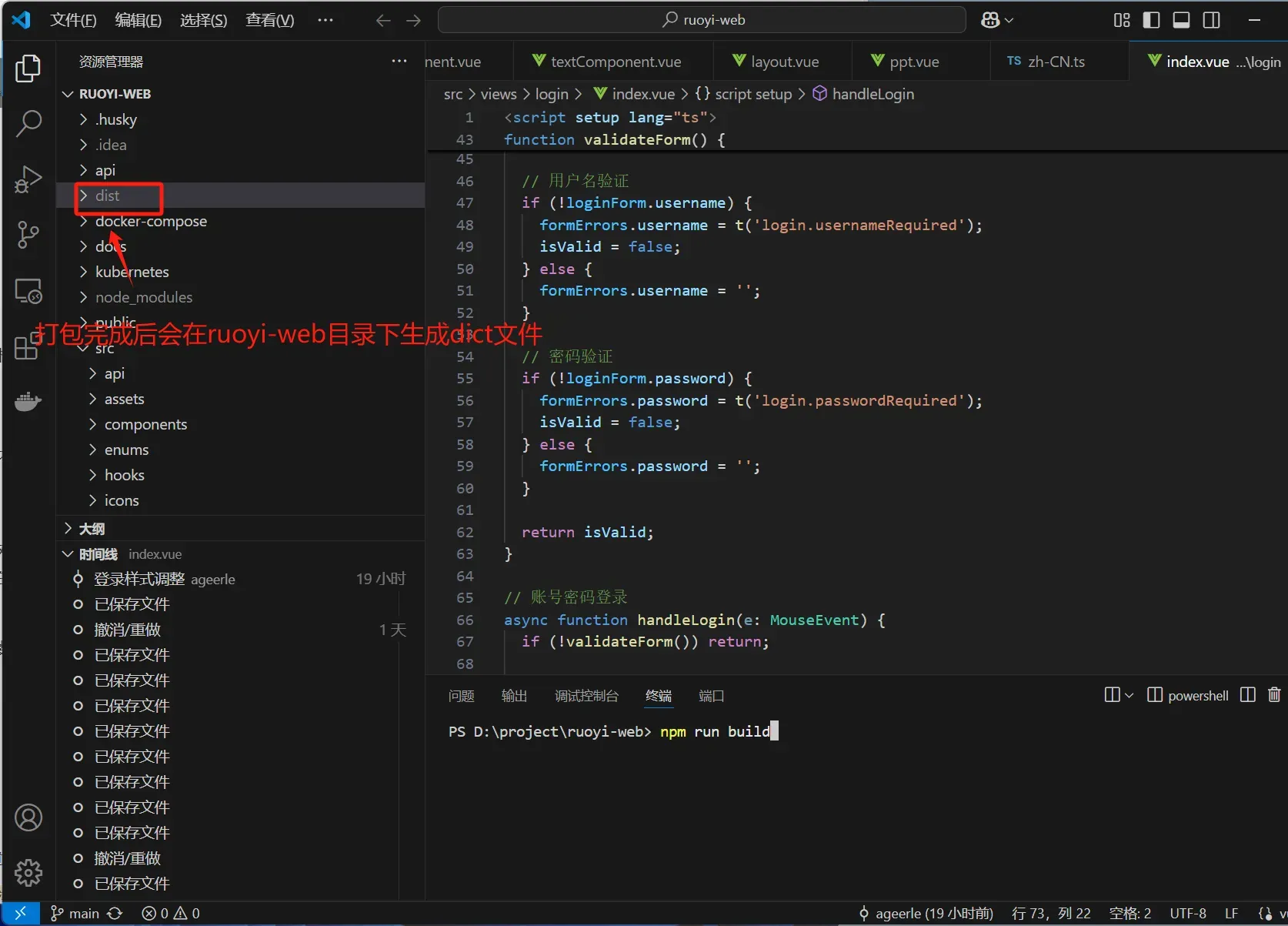Click the Manage settings gear icon
The image size is (1288, 926).
pyautogui.click(x=28, y=872)
